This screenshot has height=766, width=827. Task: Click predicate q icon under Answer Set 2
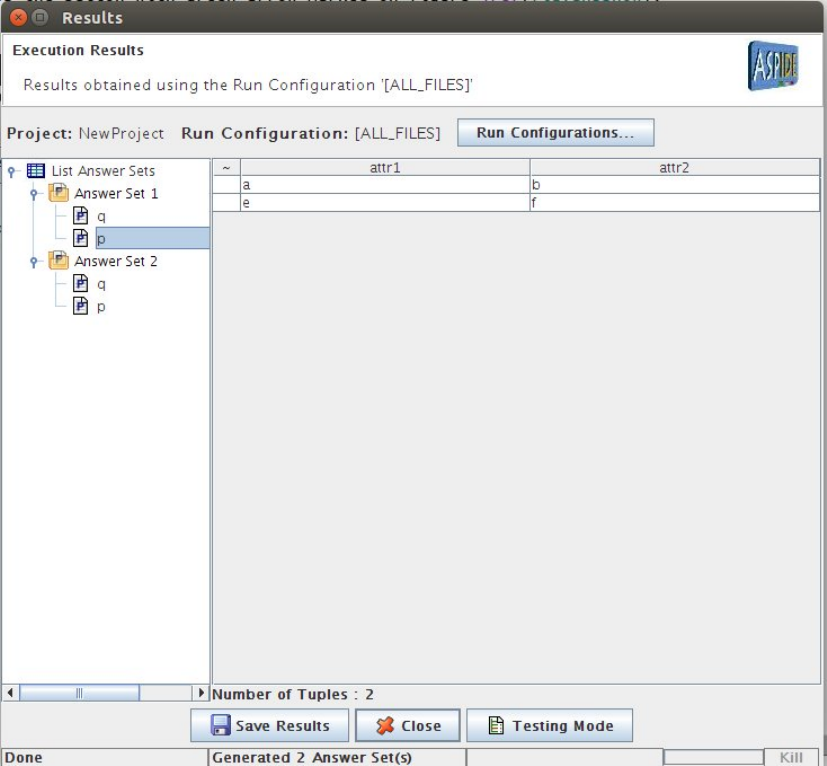click(x=80, y=283)
